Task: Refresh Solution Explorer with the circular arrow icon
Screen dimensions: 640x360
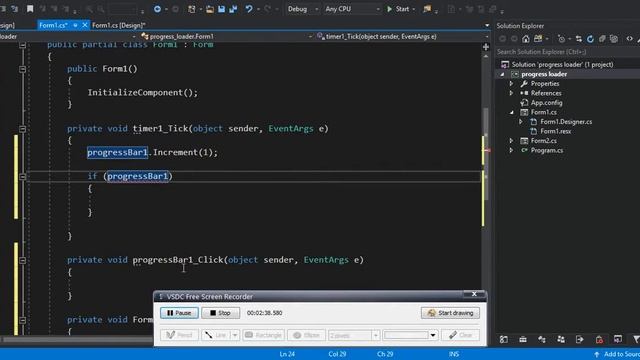Action: coord(590,39)
